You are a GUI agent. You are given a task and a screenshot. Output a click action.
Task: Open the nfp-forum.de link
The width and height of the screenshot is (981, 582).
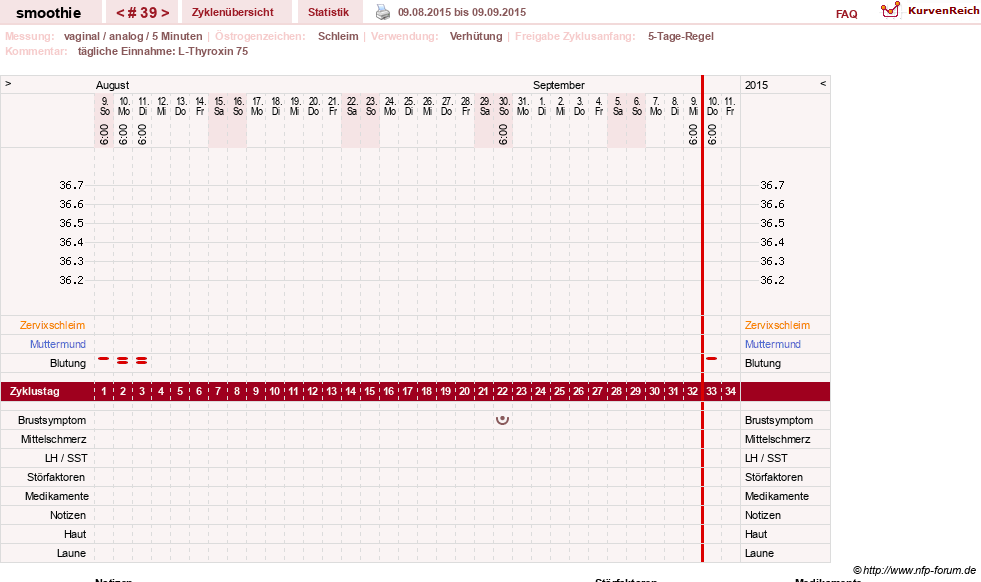pyautogui.click(x=914, y=570)
